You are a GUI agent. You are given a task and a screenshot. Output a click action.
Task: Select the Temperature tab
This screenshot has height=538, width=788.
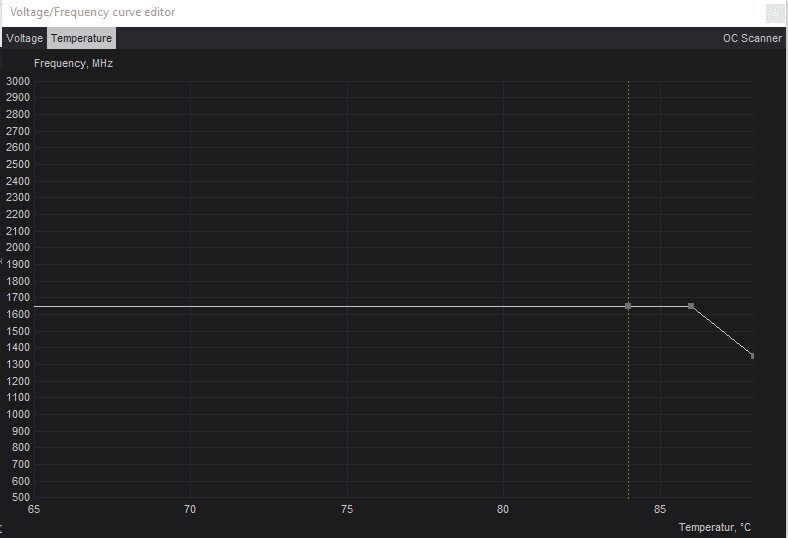(x=81, y=38)
